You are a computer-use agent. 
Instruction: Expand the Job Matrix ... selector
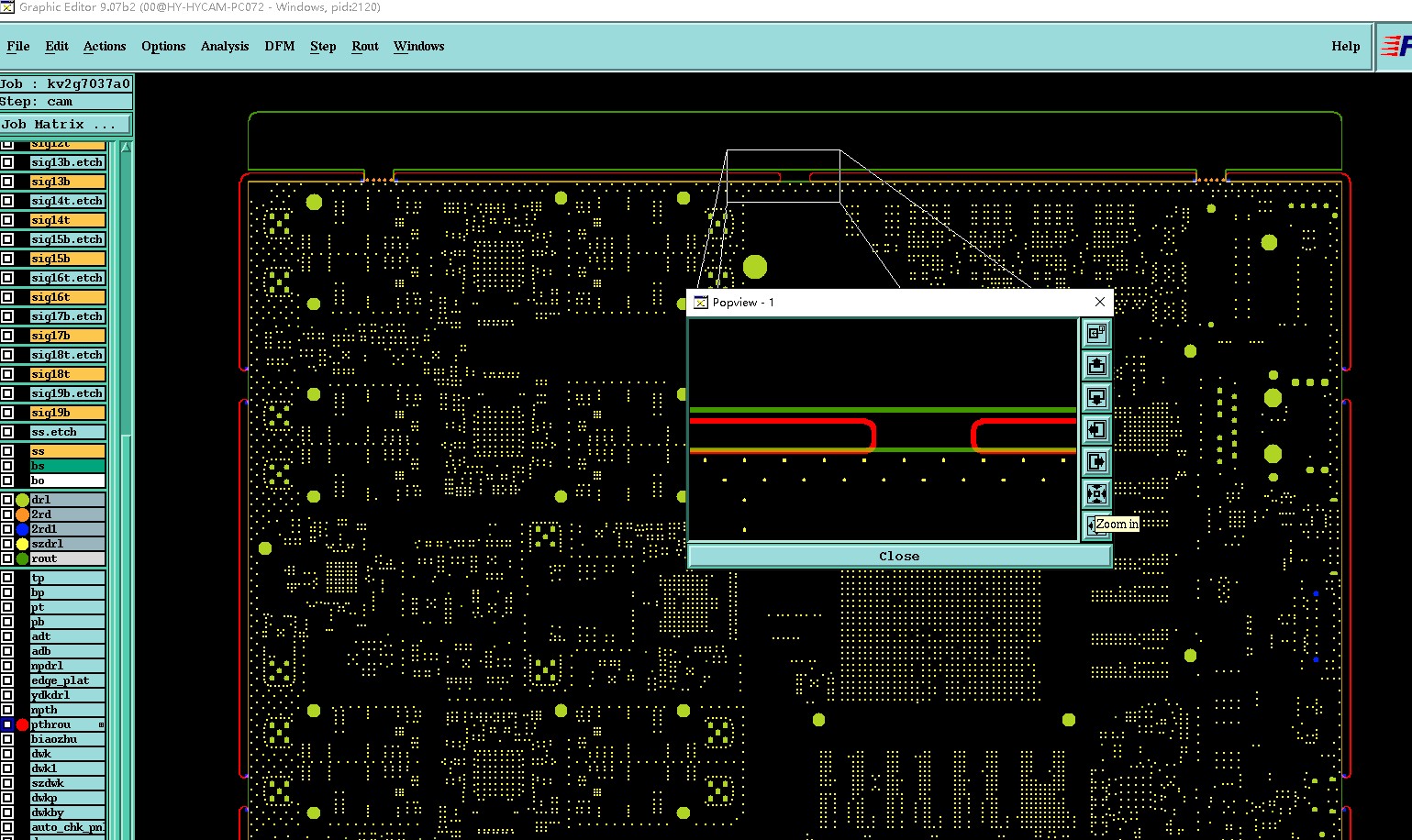point(65,125)
